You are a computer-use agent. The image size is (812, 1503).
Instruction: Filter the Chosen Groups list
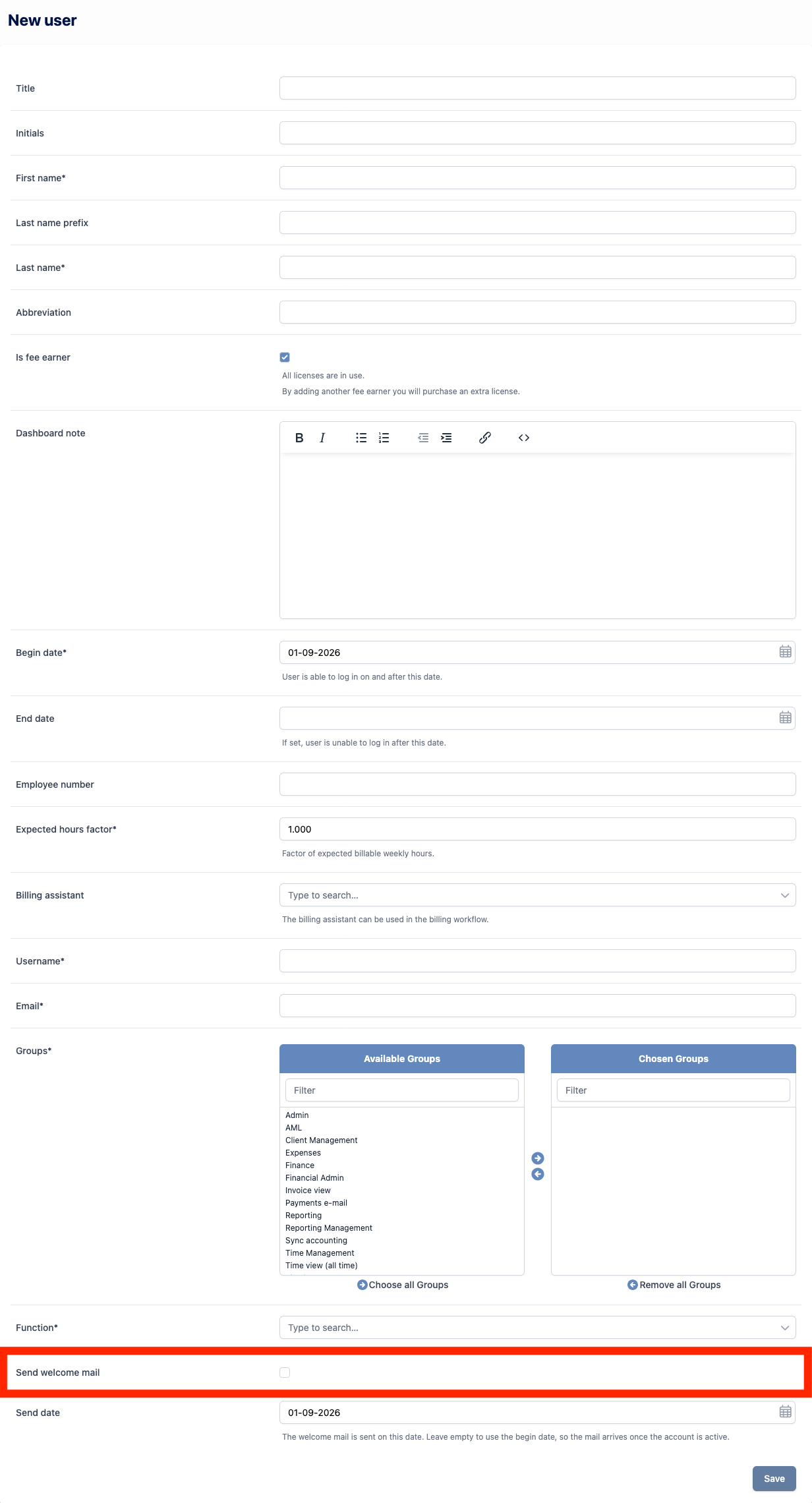[x=674, y=1090]
